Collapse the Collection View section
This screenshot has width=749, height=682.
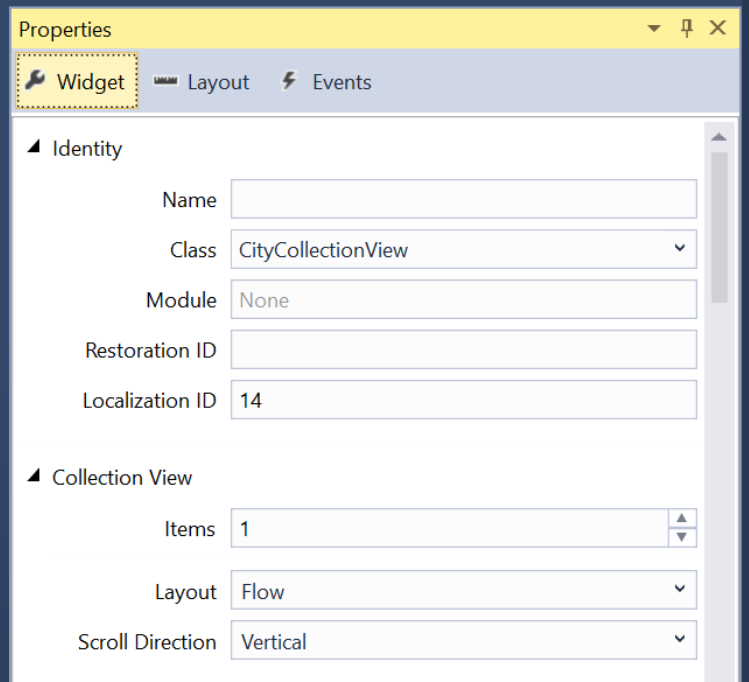(x=34, y=477)
